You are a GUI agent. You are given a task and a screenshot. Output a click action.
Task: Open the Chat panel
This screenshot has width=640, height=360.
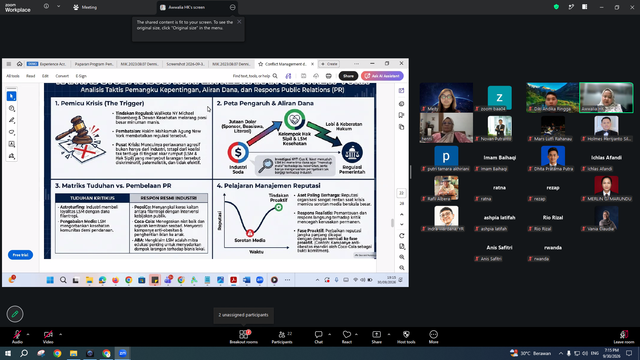coord(318,336)
